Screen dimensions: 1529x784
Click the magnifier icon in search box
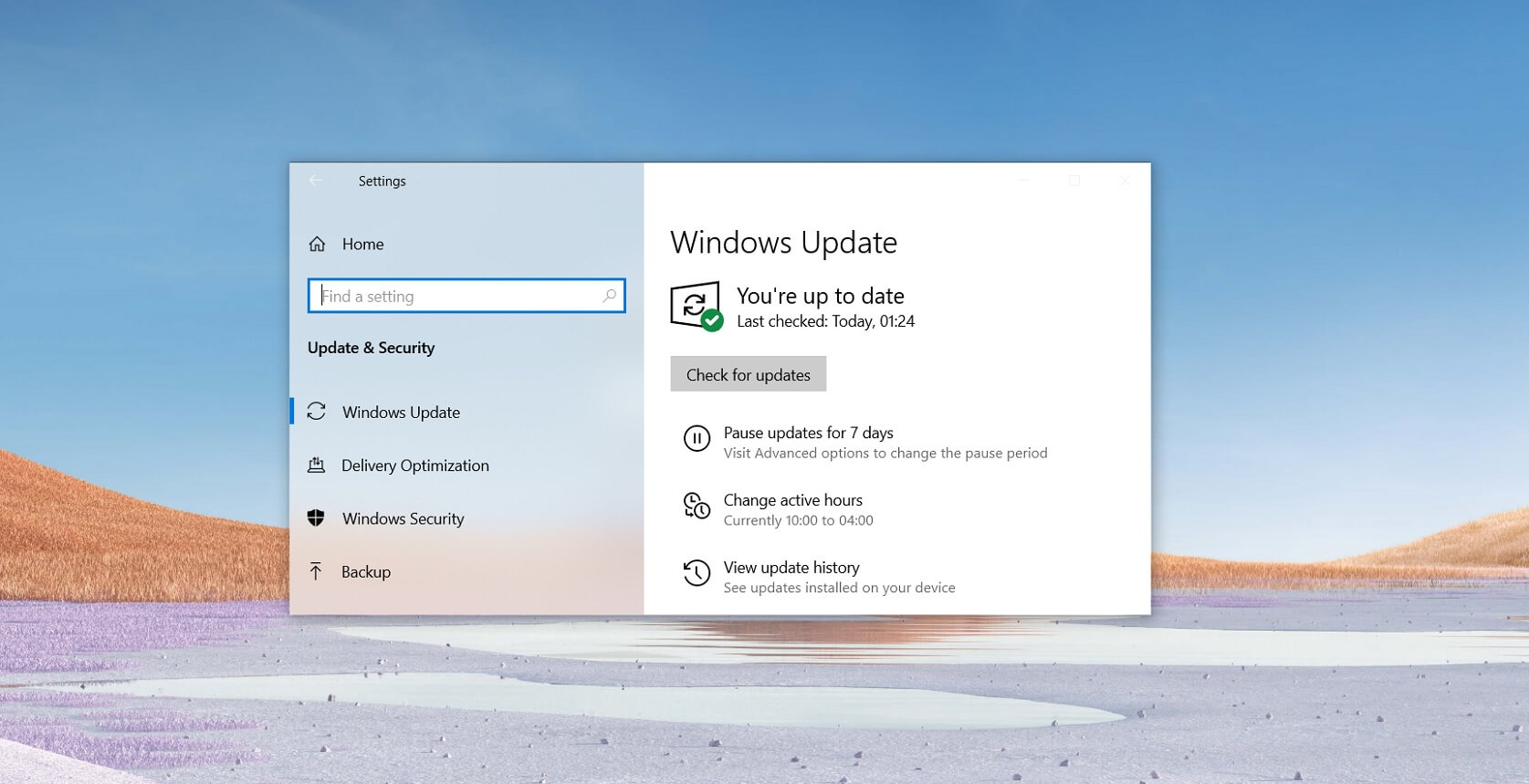(609, 296)
